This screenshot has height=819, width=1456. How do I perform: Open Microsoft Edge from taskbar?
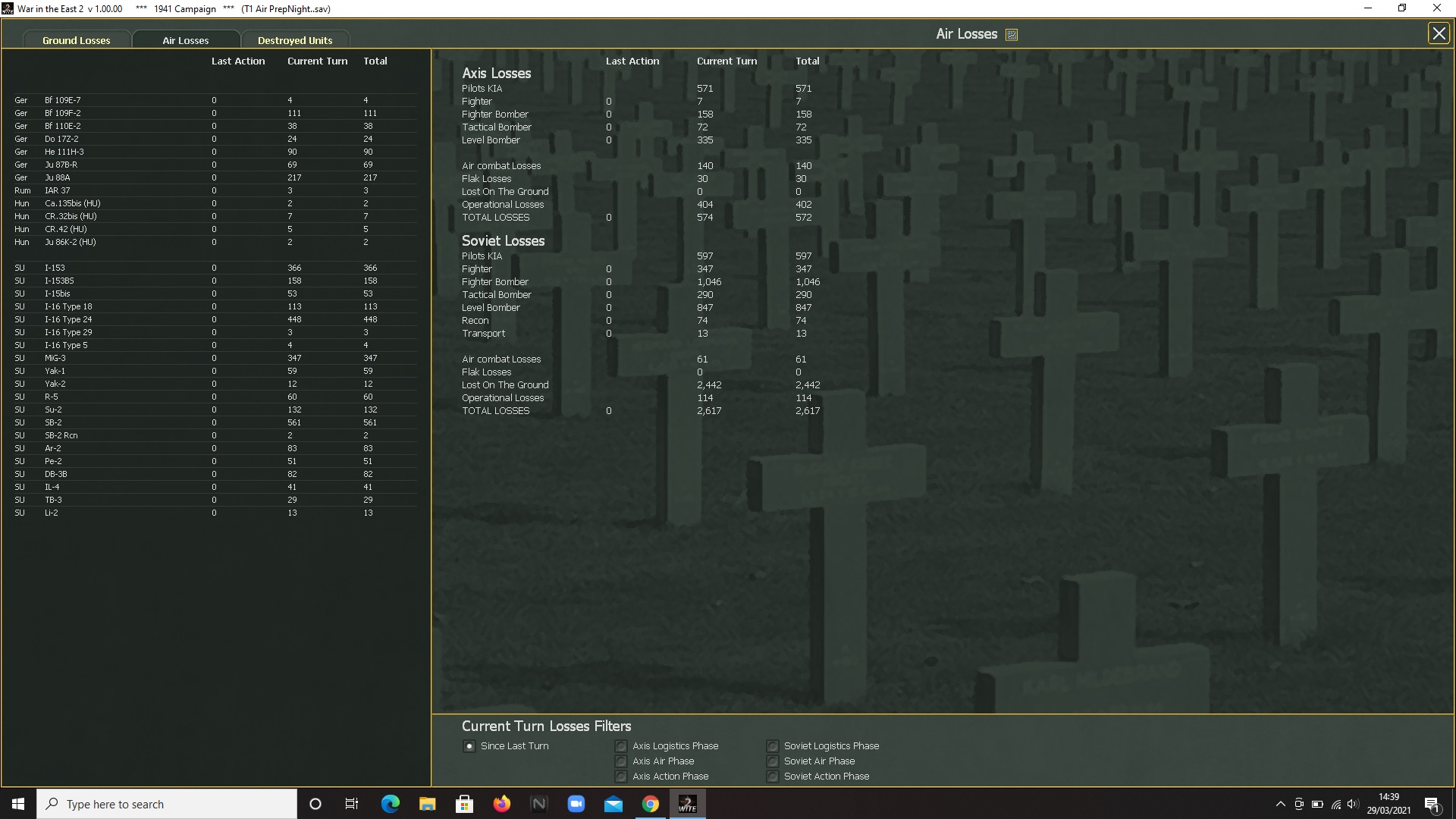point(390,804)
